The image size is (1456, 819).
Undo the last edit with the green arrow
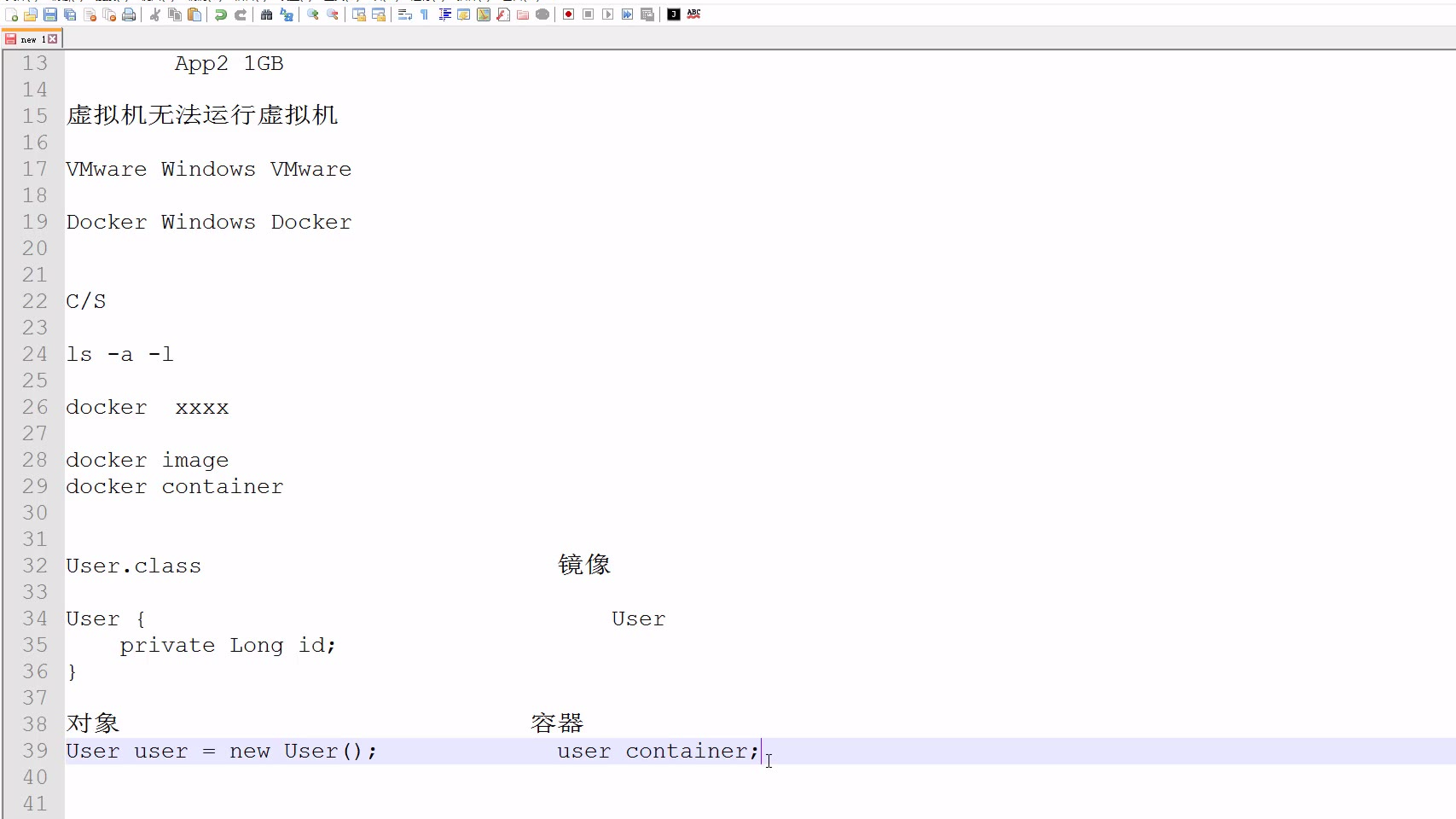(x=221, y=15)
